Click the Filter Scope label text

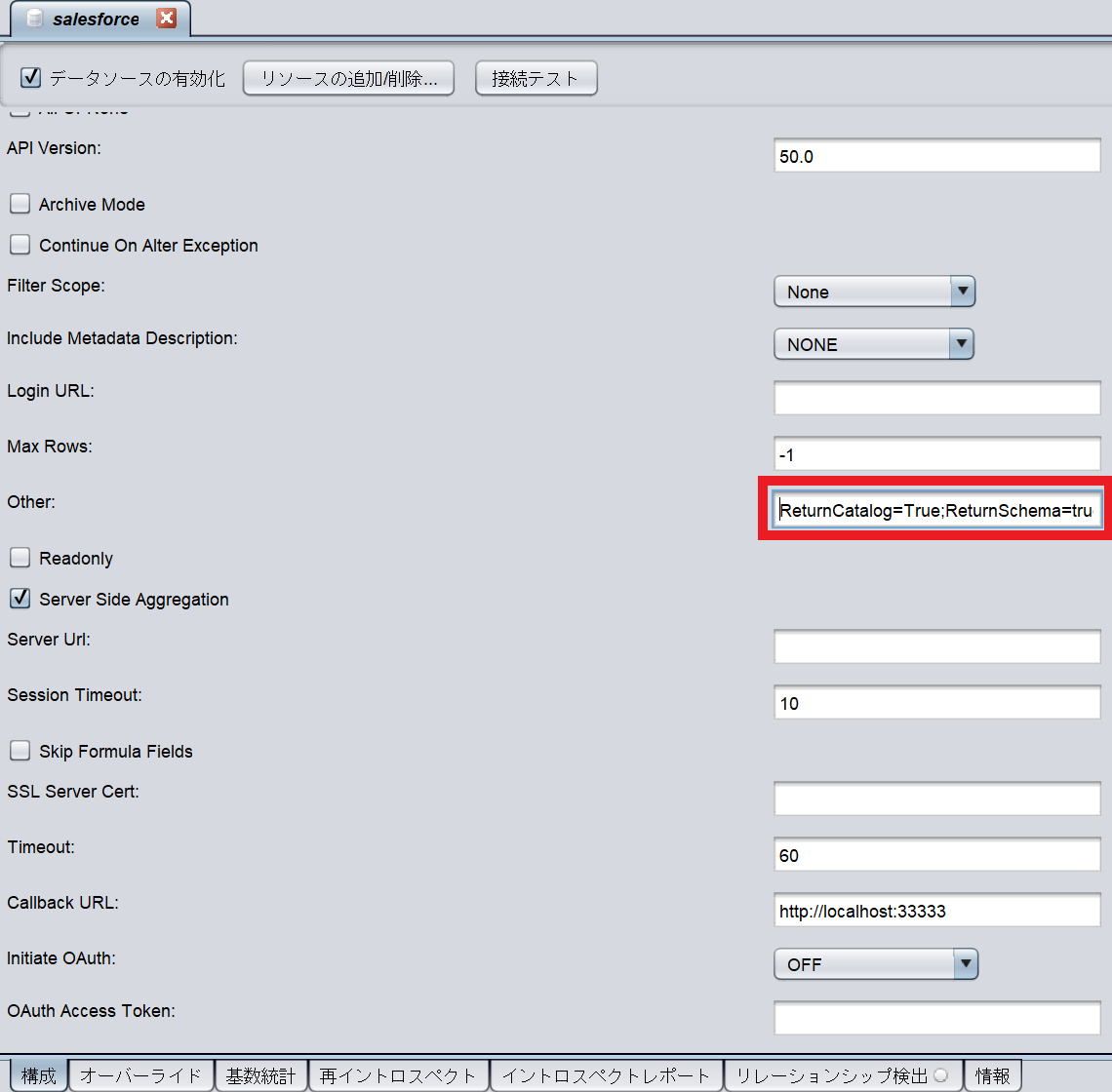pyautogui.click(x=56, y=286)
